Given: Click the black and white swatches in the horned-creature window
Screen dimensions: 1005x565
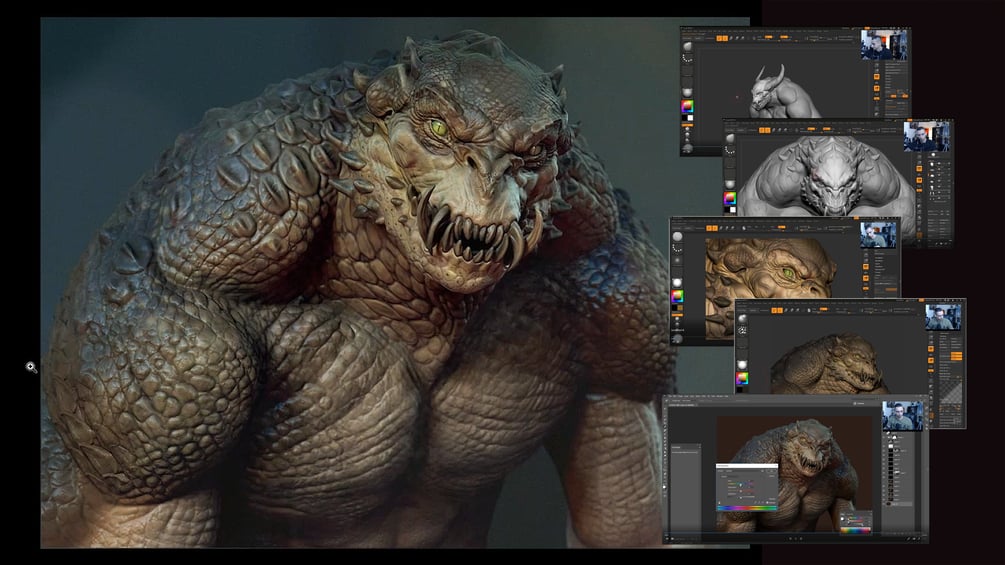Looking at the screenshot, I should coord(689,118).
